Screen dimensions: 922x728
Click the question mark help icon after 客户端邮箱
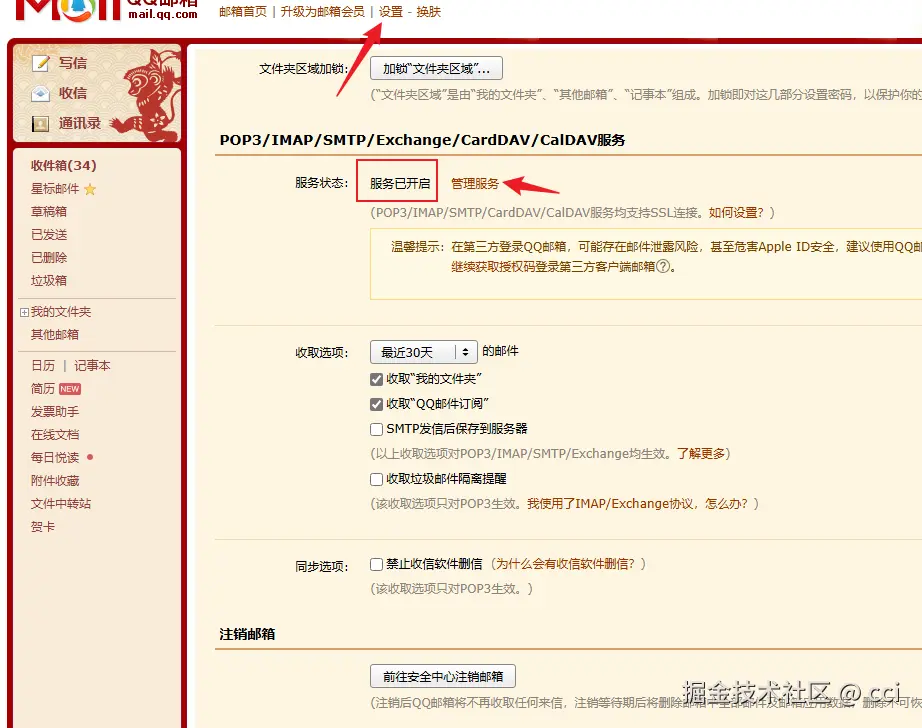(x=663, y=266)
